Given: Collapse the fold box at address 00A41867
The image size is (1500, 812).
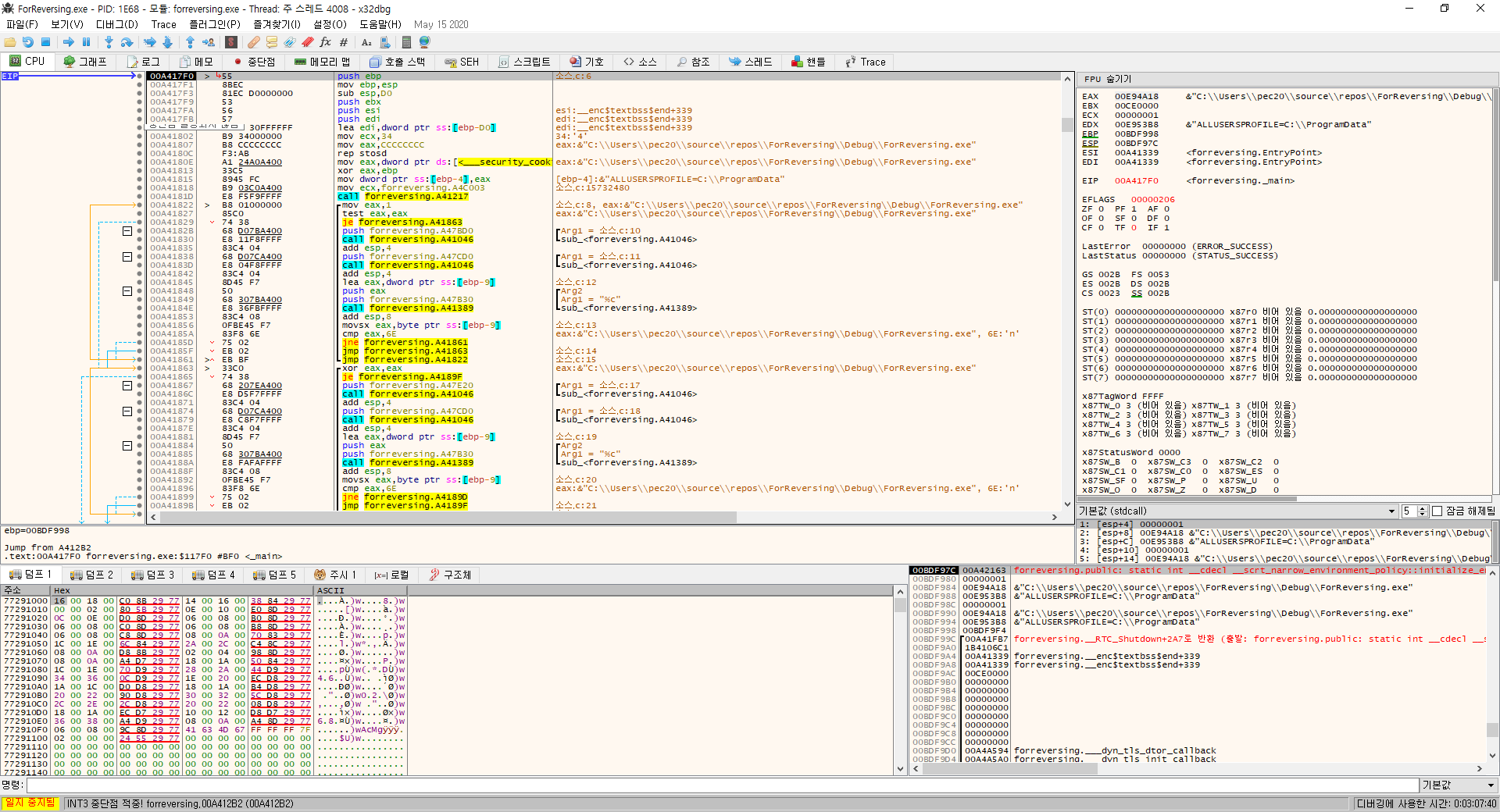Looking at the screenshot, I should coord(127,386).
